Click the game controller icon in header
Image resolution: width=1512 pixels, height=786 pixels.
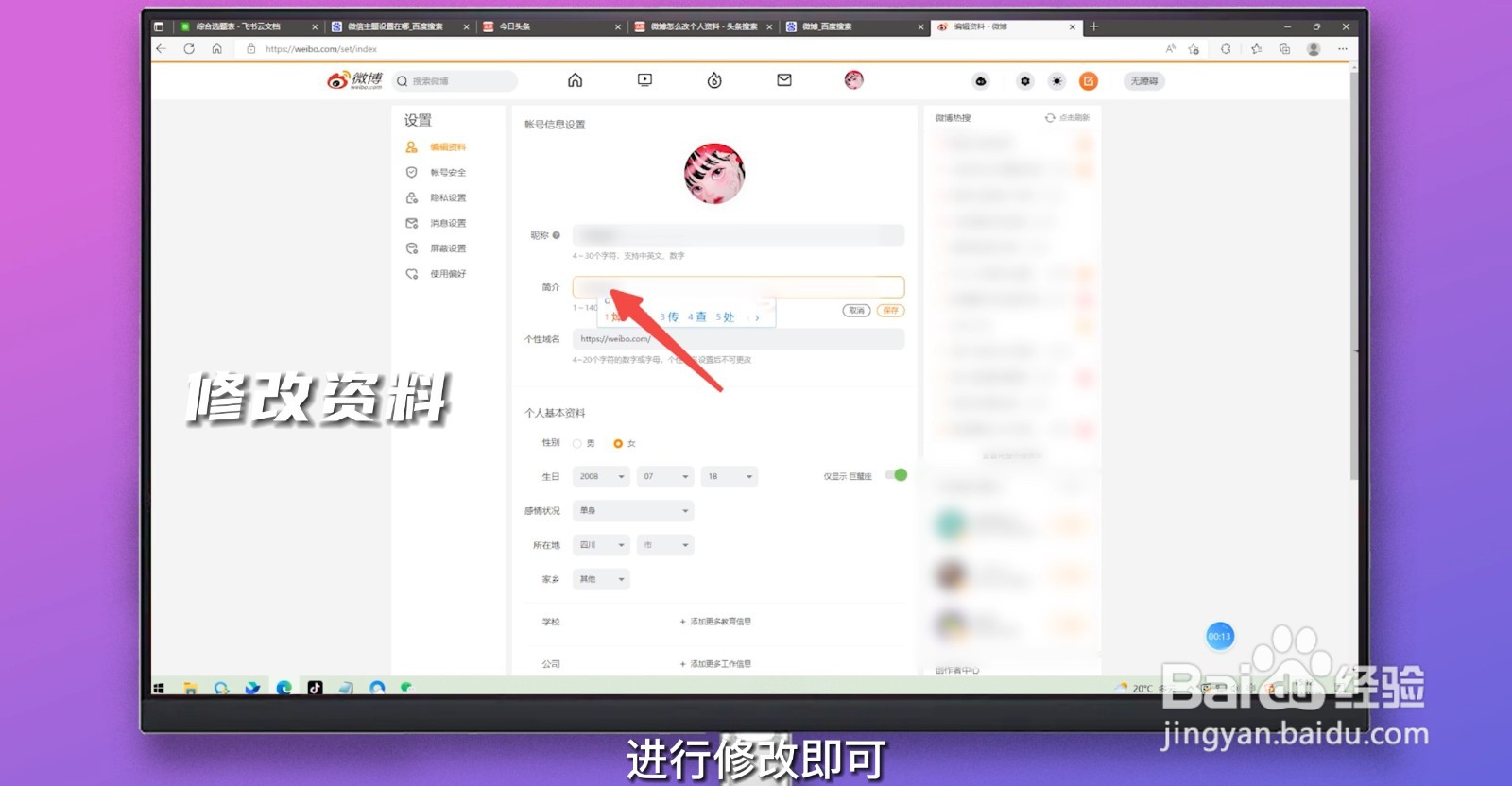tap(981, 81)
